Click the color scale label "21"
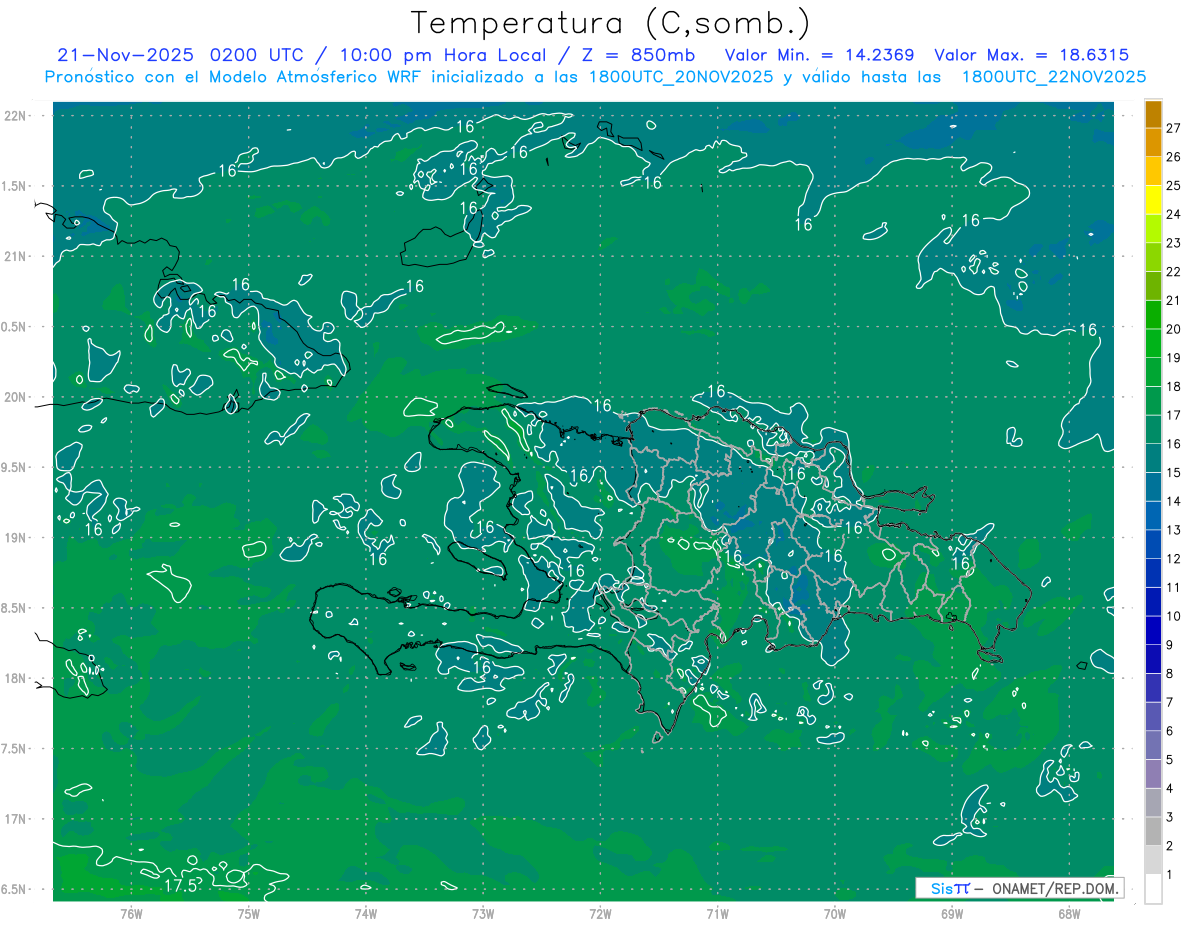This screenshot has height=927, width=1200. (1173, 301)
